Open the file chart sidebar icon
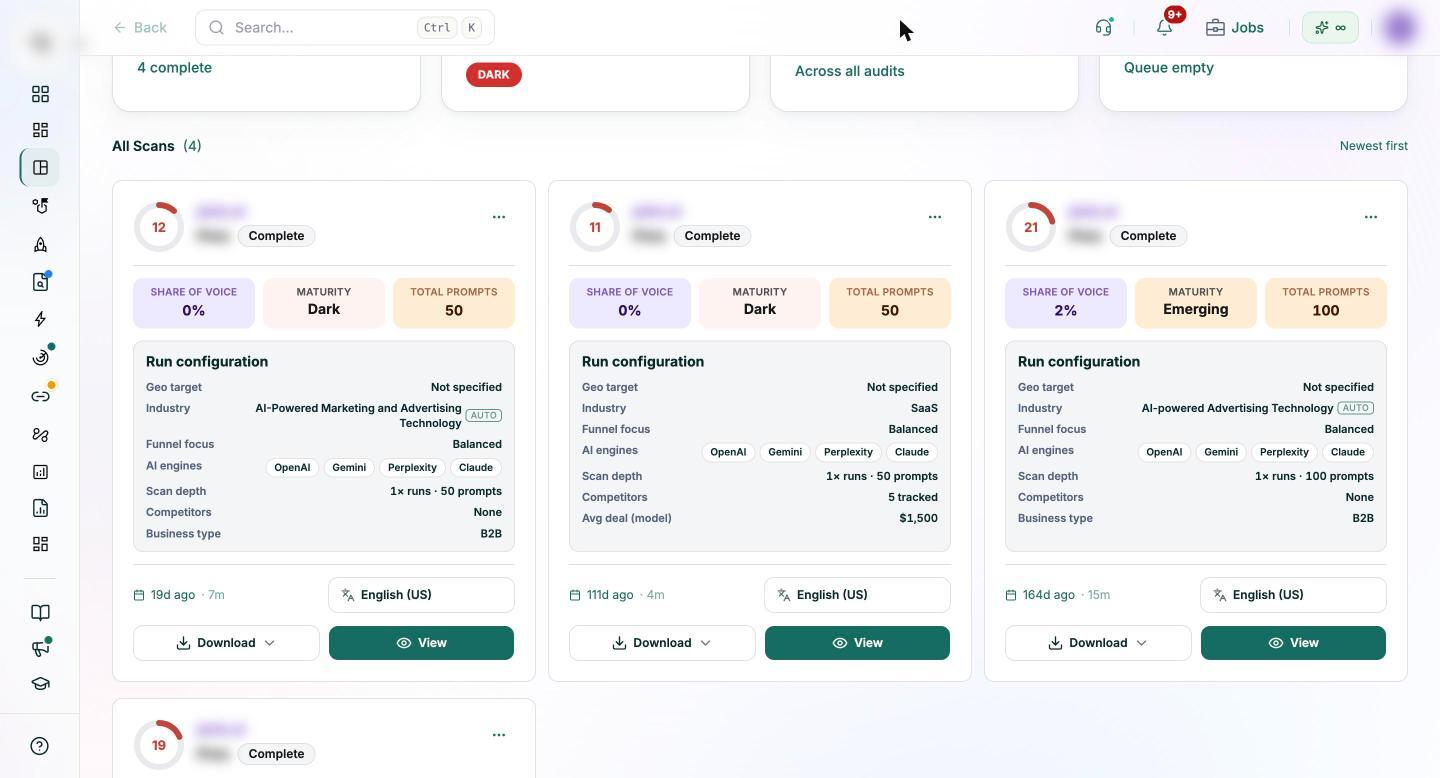Image resolution: width=1440 pixels, height=778 pixels. point(40,508)
